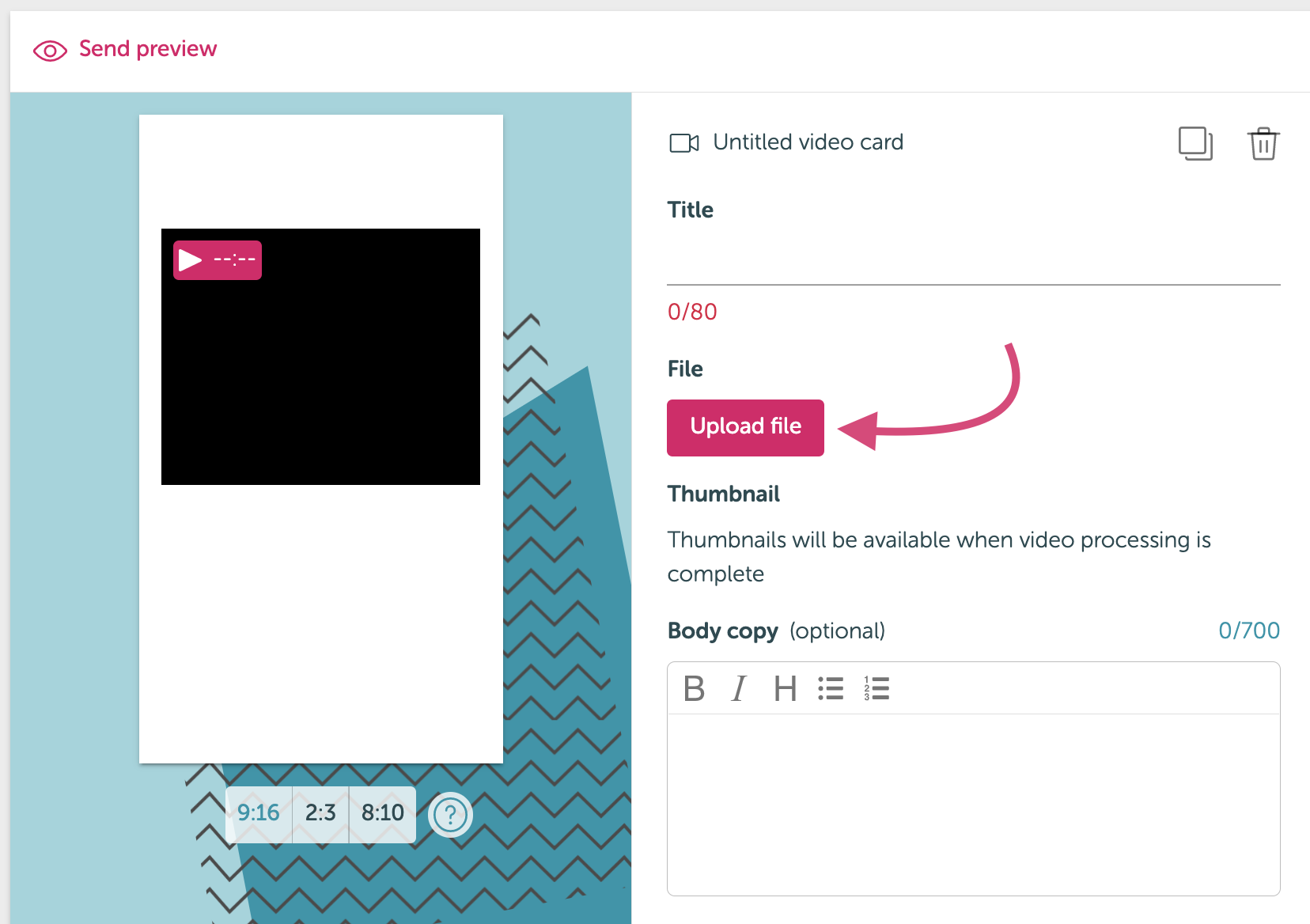
Task: Click the 0/80 title character counter
Action: click(692, 312)
